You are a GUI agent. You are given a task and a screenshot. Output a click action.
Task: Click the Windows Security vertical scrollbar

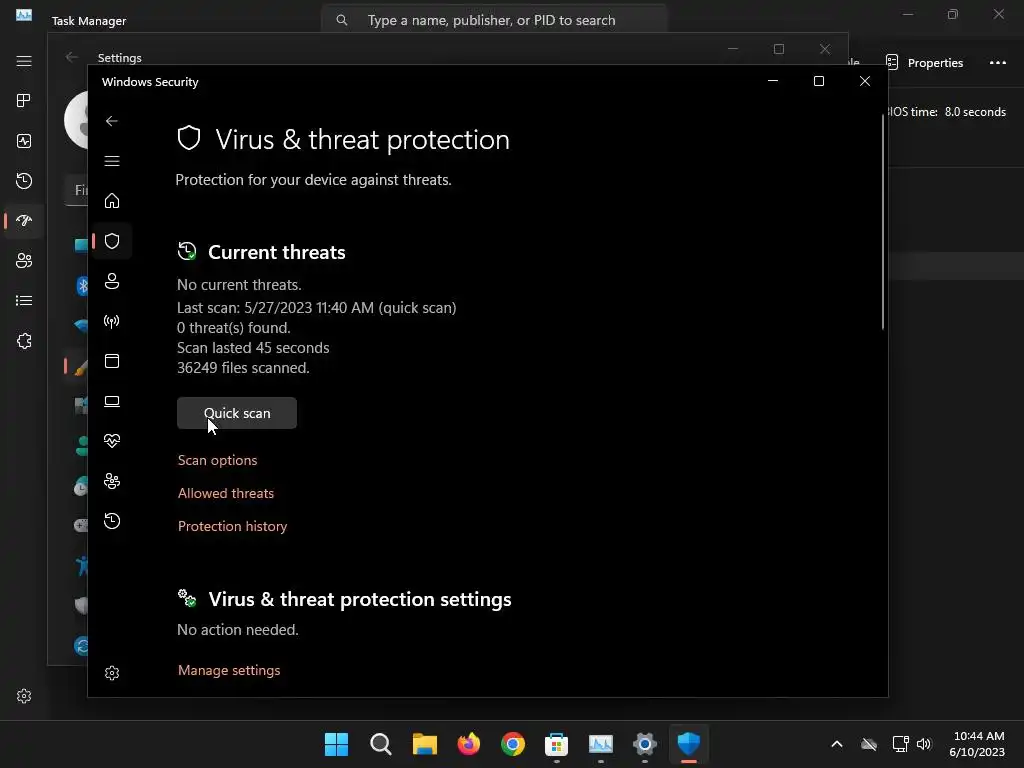(883, 222)
